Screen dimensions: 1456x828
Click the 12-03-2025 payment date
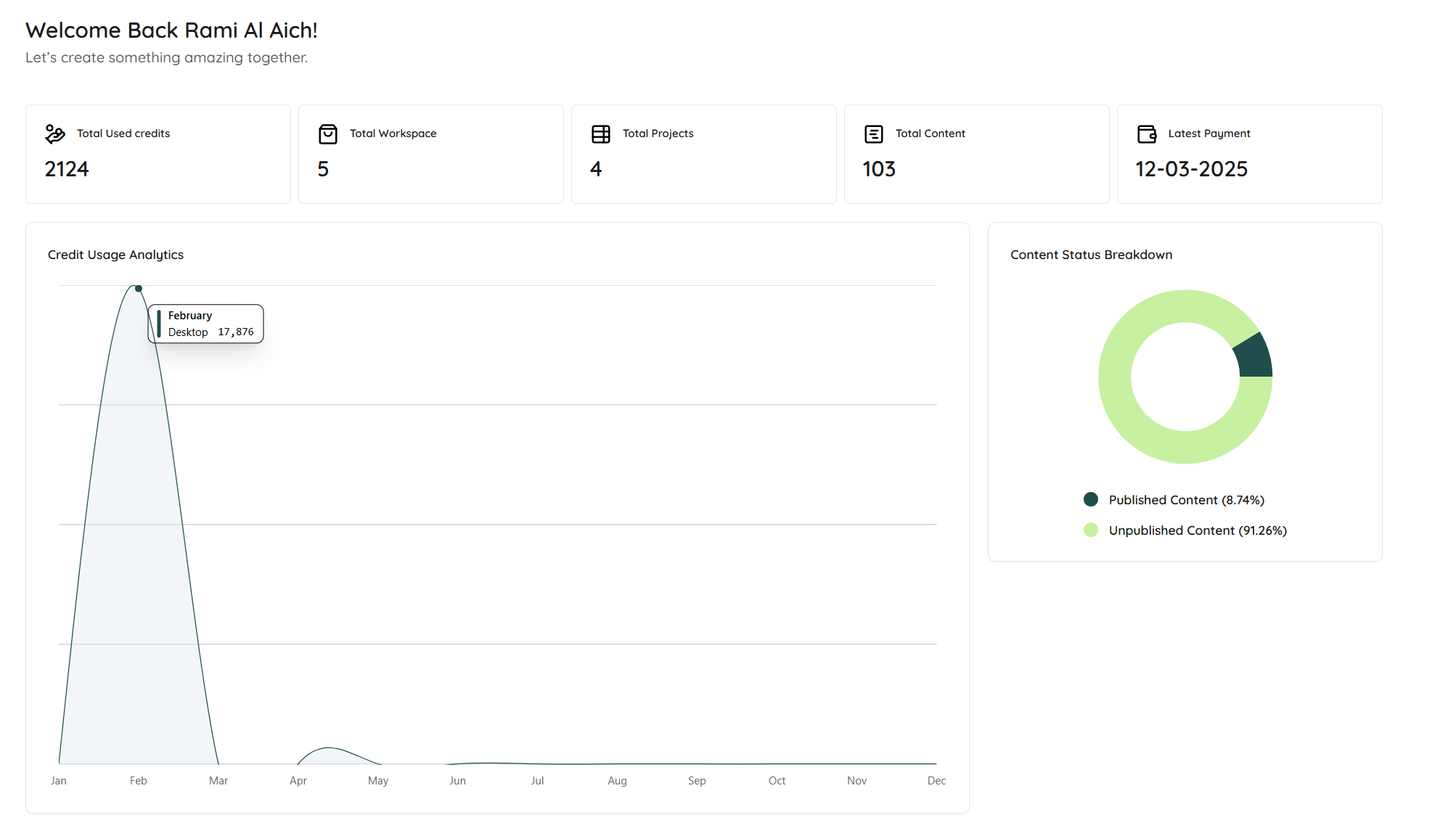point(1191,169)
